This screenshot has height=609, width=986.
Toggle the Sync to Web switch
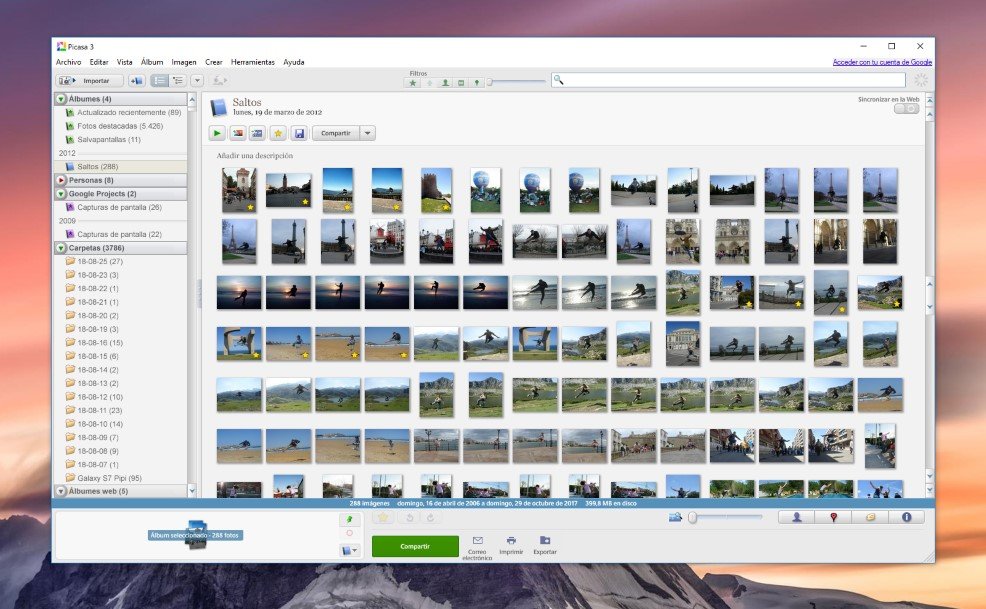pos(906,108)
